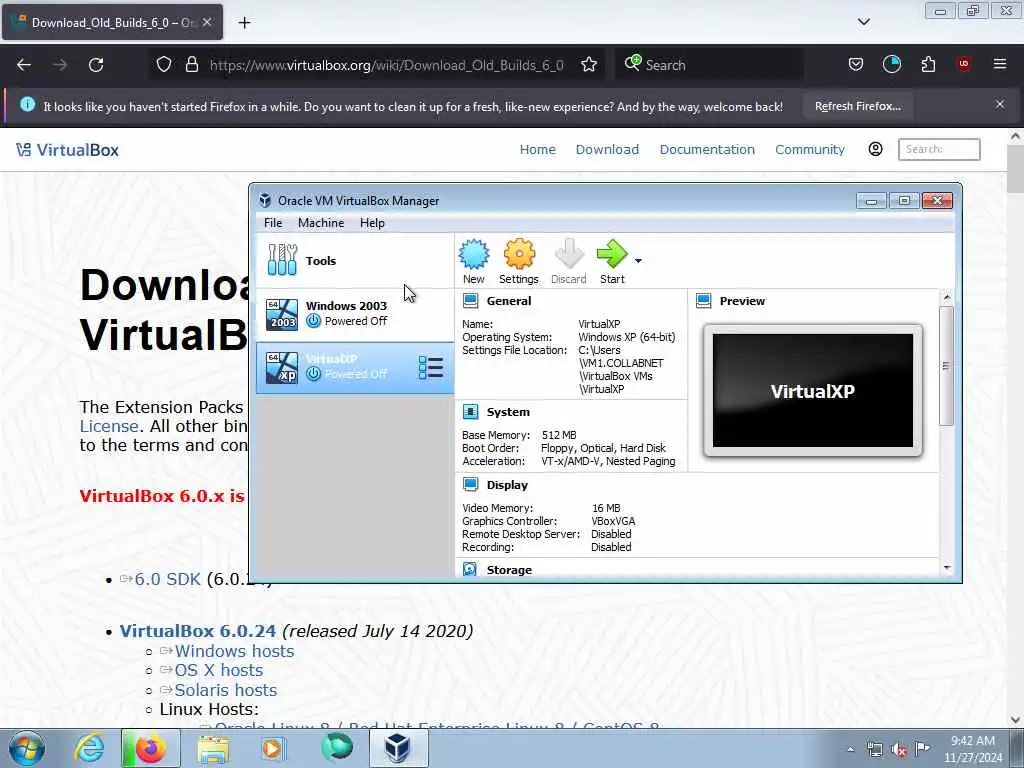Reload the page in Firefox

[96, 65]
